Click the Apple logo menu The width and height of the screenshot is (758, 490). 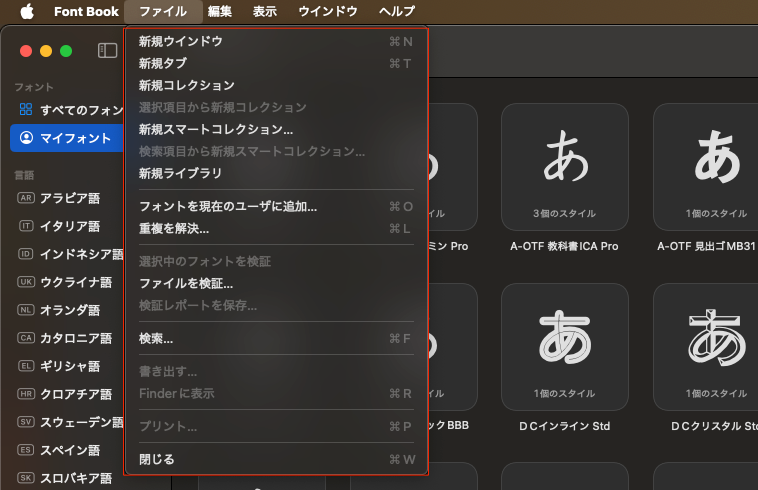[x=27, y=12]
